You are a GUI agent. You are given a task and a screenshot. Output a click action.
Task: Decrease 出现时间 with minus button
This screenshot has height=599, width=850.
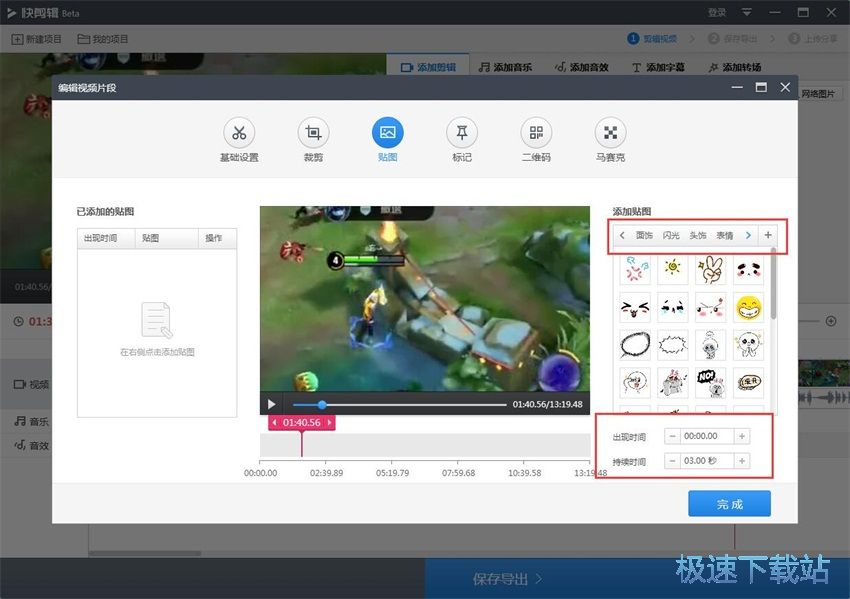click(x=672, y=436)
